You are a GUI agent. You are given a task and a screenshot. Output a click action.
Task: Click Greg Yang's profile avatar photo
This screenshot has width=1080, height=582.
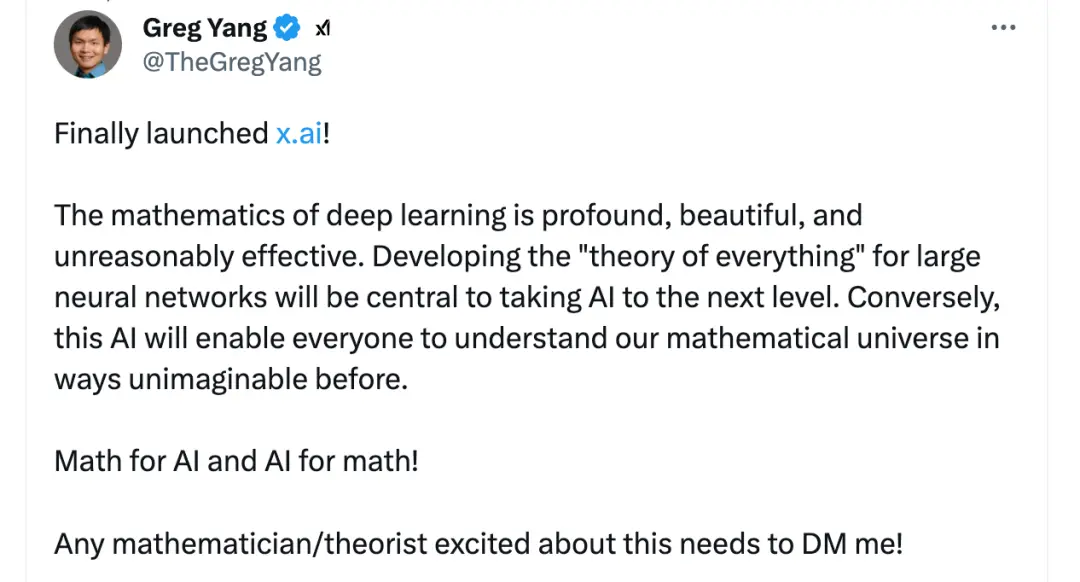pyautogui.click(x=88, y=44)
